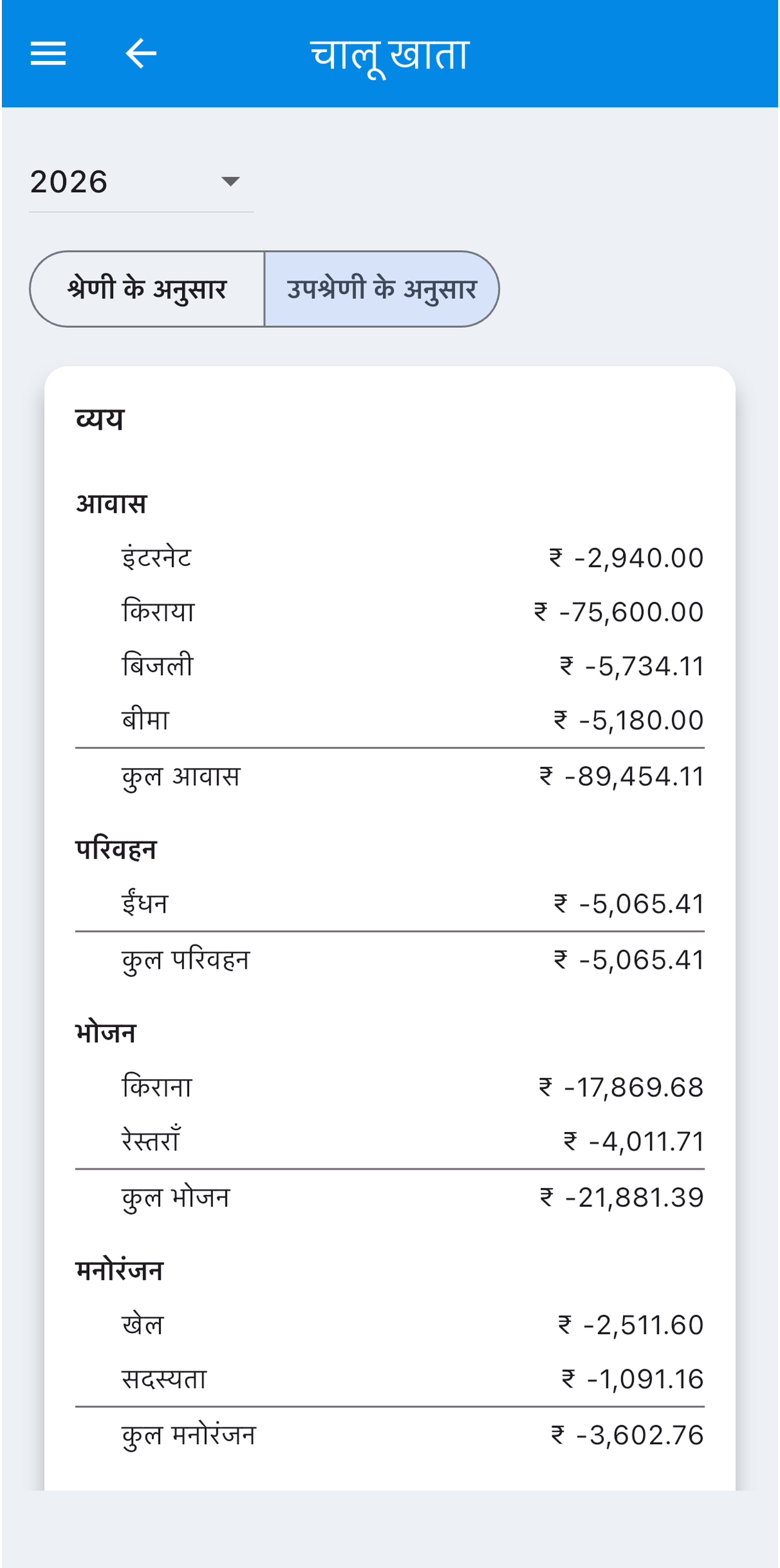Open the hamburger navigation menu
This screenshot has width=780, height=1568.
(48, 53)
